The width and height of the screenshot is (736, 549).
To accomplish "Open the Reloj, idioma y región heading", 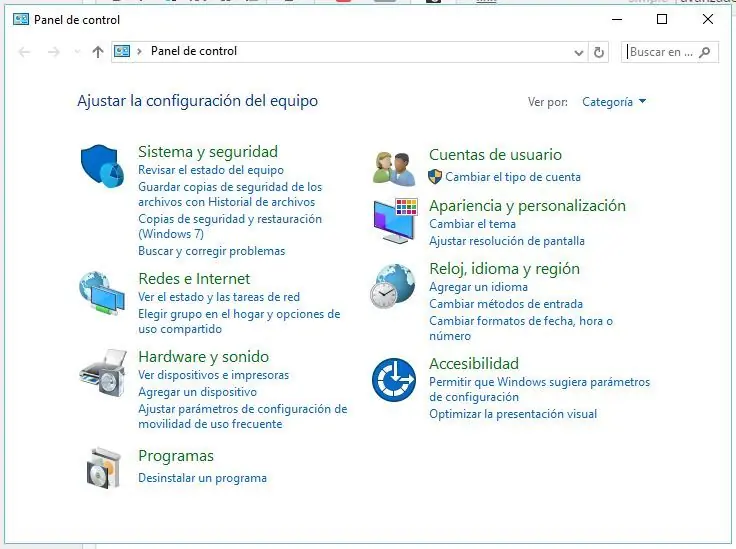I will 504,268.
